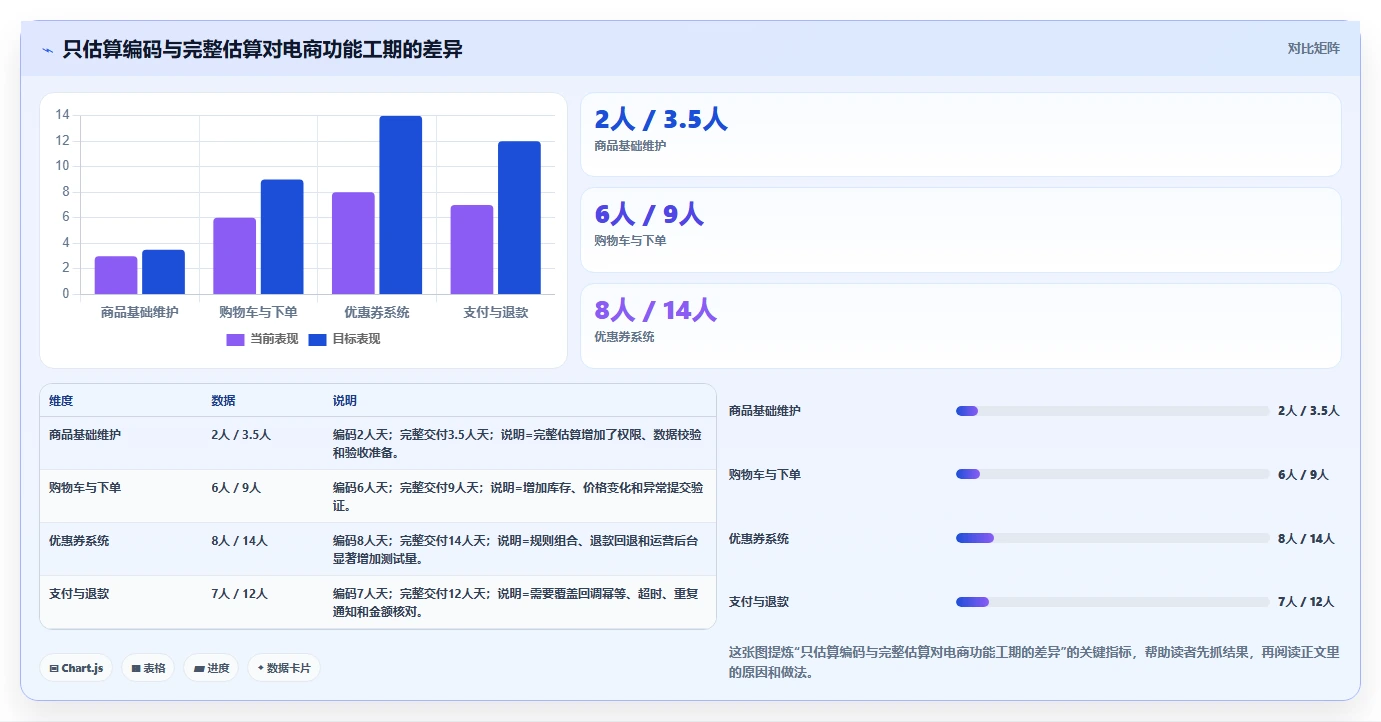Click the 支付与退款 progress row label
This screenshot has width=1381, height=722.
[x=759, y=602]
